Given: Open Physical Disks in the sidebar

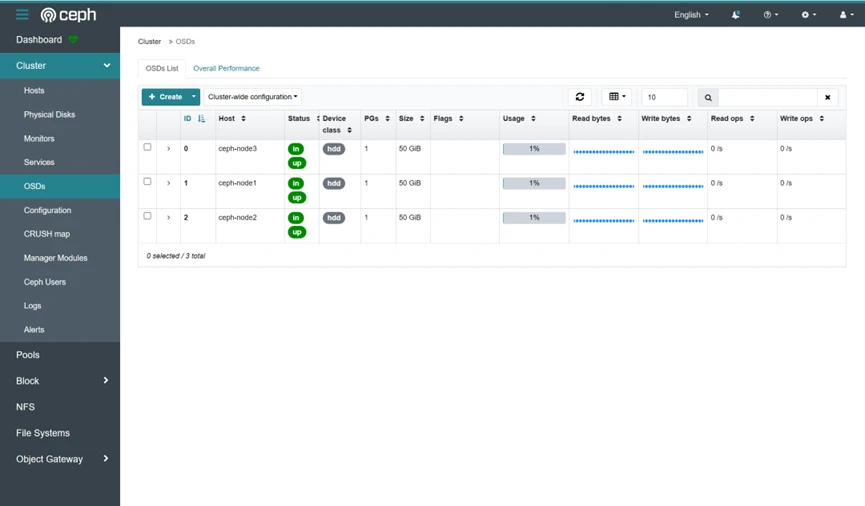Looking at the screenshot, I should pyautogui.click(x=49, y=115).
